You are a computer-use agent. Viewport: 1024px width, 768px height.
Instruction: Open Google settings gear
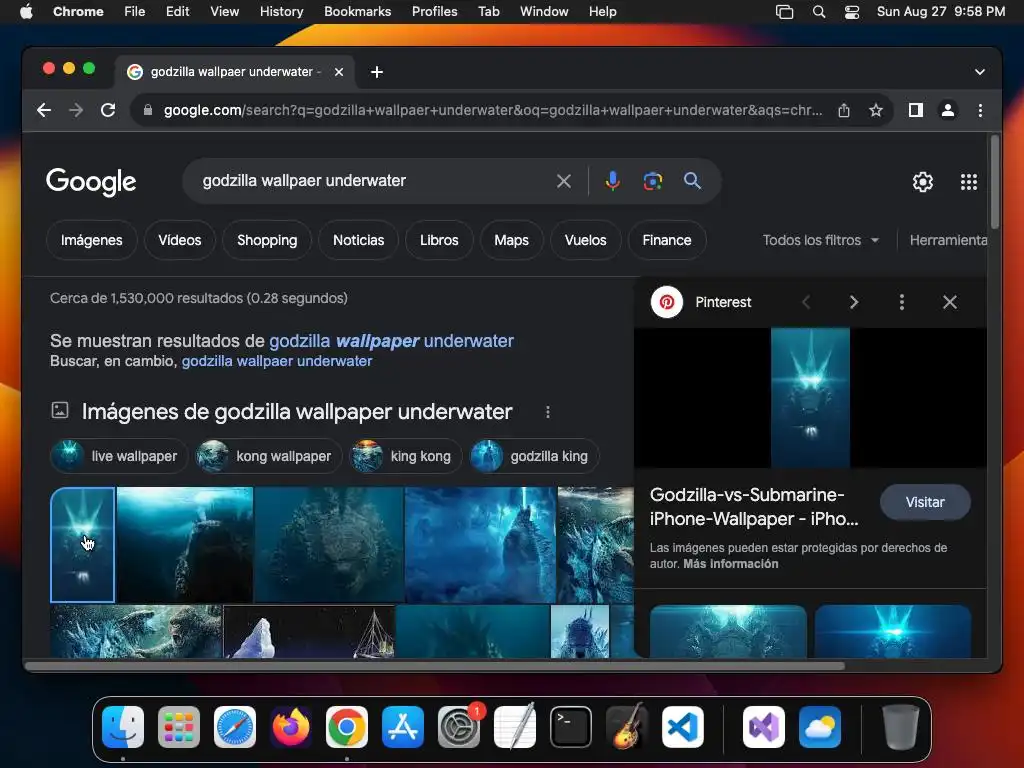[x=922, y=182]
